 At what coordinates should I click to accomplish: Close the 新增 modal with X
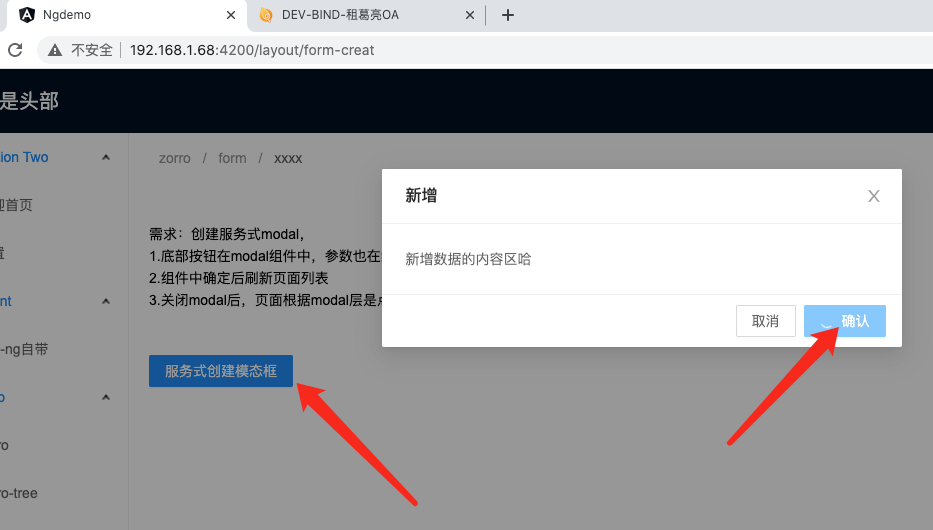coord(873,196)
